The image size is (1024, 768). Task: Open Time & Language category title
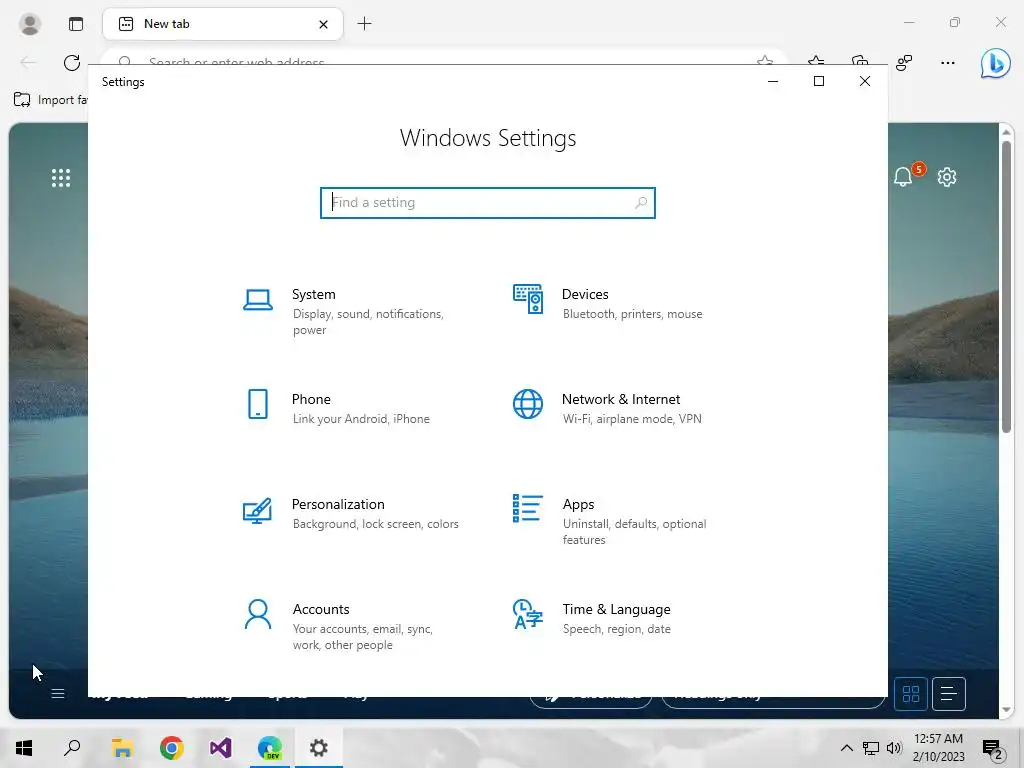pyautogui.click(x=616, y=609)
